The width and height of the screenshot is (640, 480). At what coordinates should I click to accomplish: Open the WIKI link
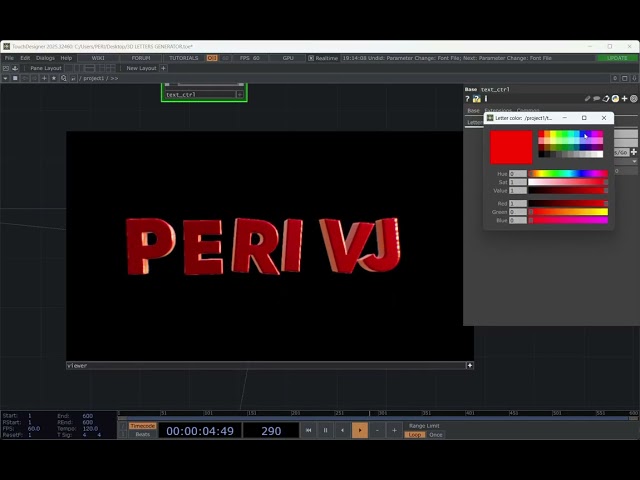[98, 58]
